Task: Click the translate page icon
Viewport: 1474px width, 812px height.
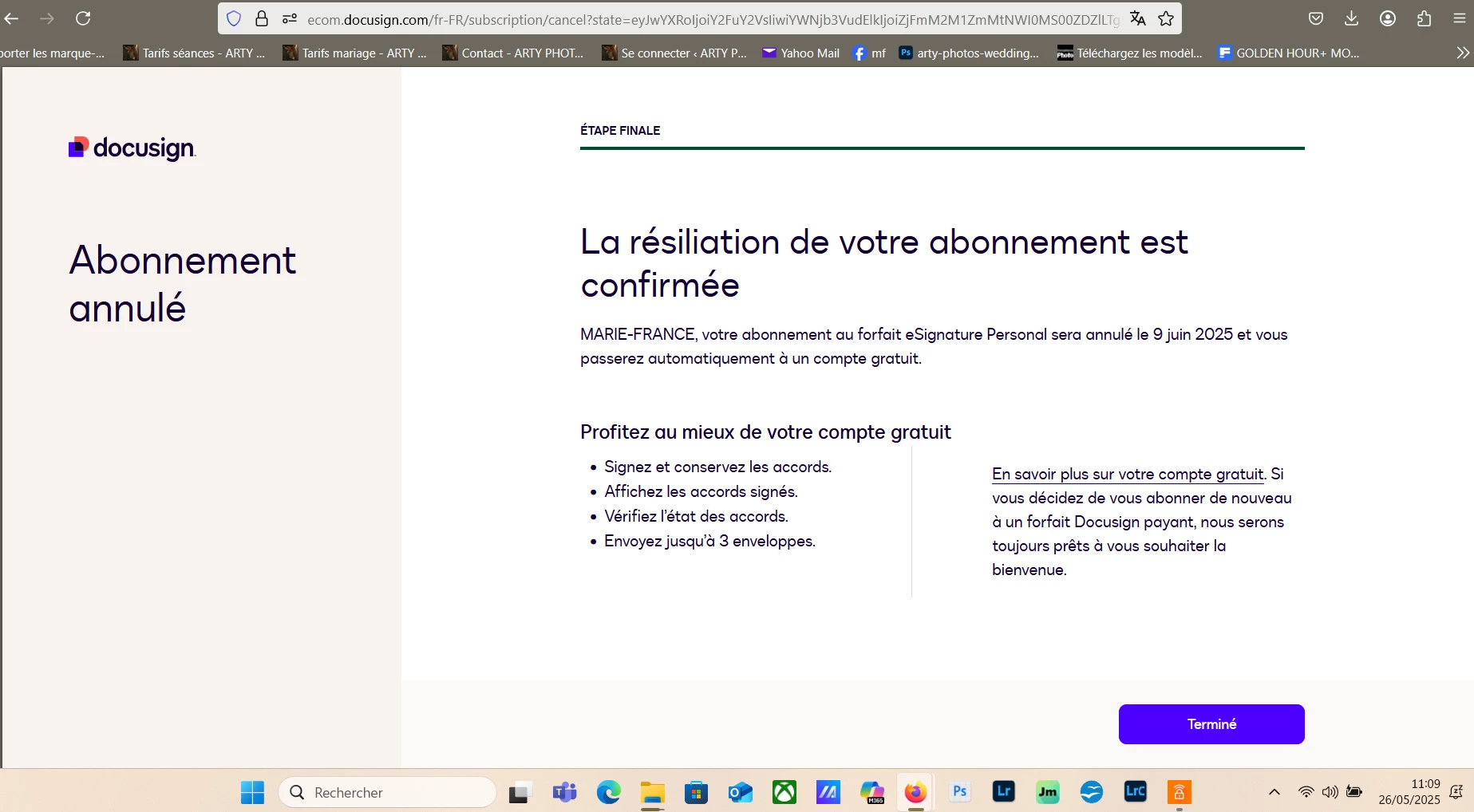Action: click(x=1138, y=18)
